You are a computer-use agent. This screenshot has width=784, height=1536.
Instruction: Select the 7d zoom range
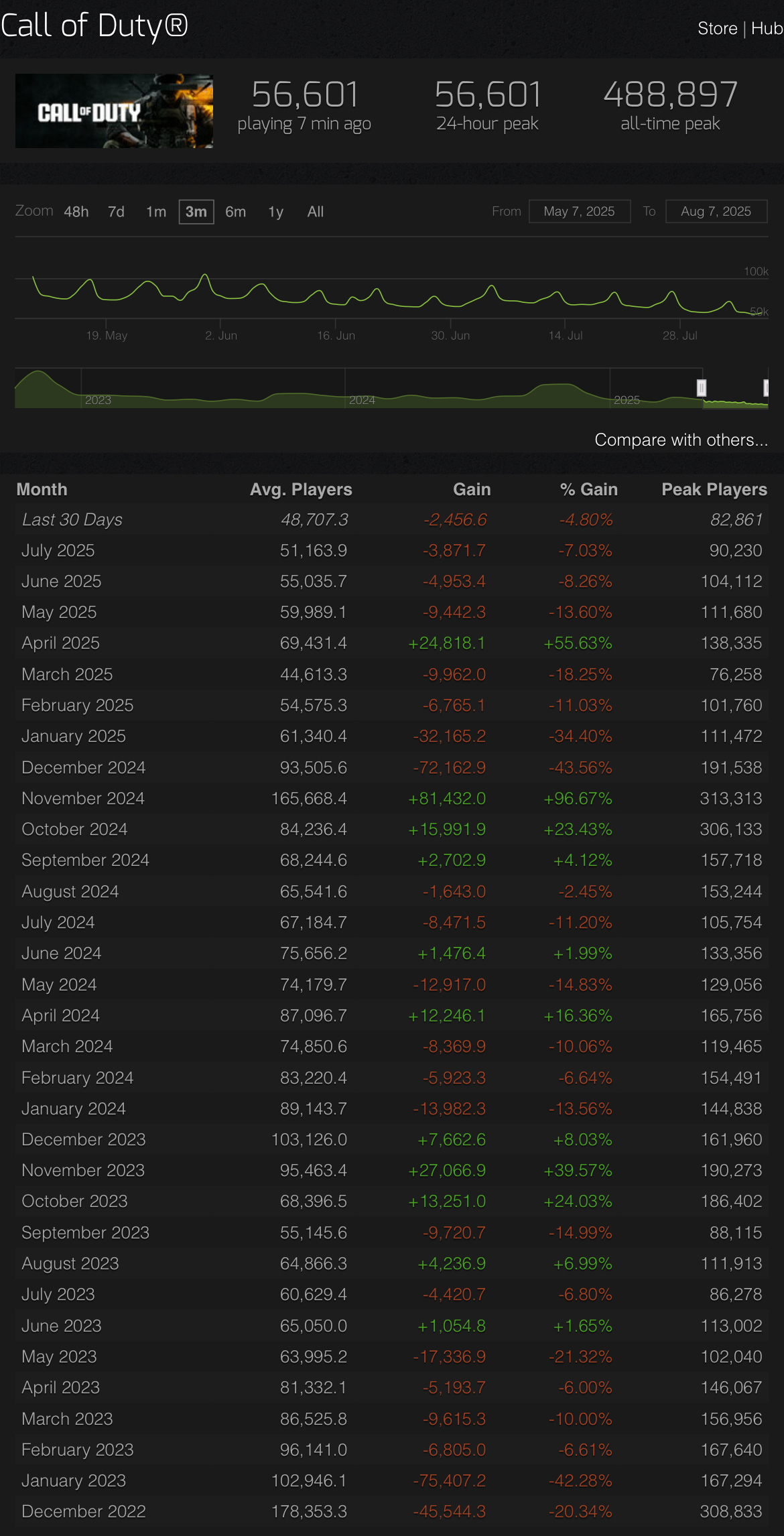116,212
